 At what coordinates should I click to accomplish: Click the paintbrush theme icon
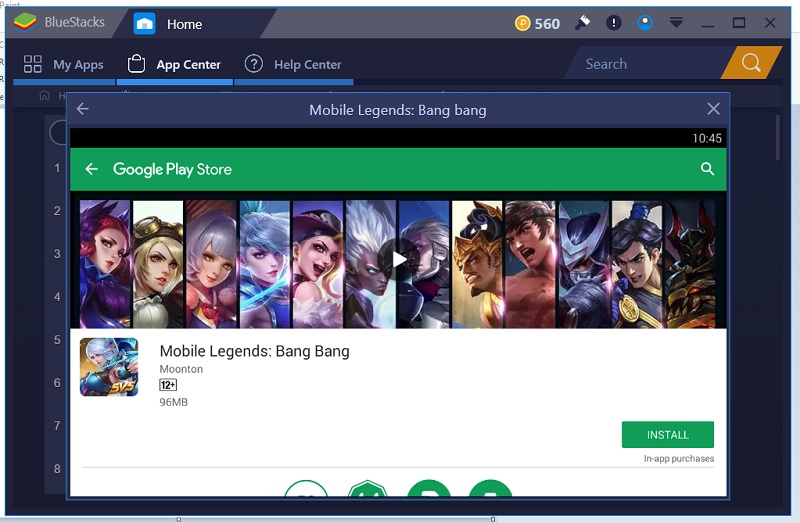click(x=583, y=23)
